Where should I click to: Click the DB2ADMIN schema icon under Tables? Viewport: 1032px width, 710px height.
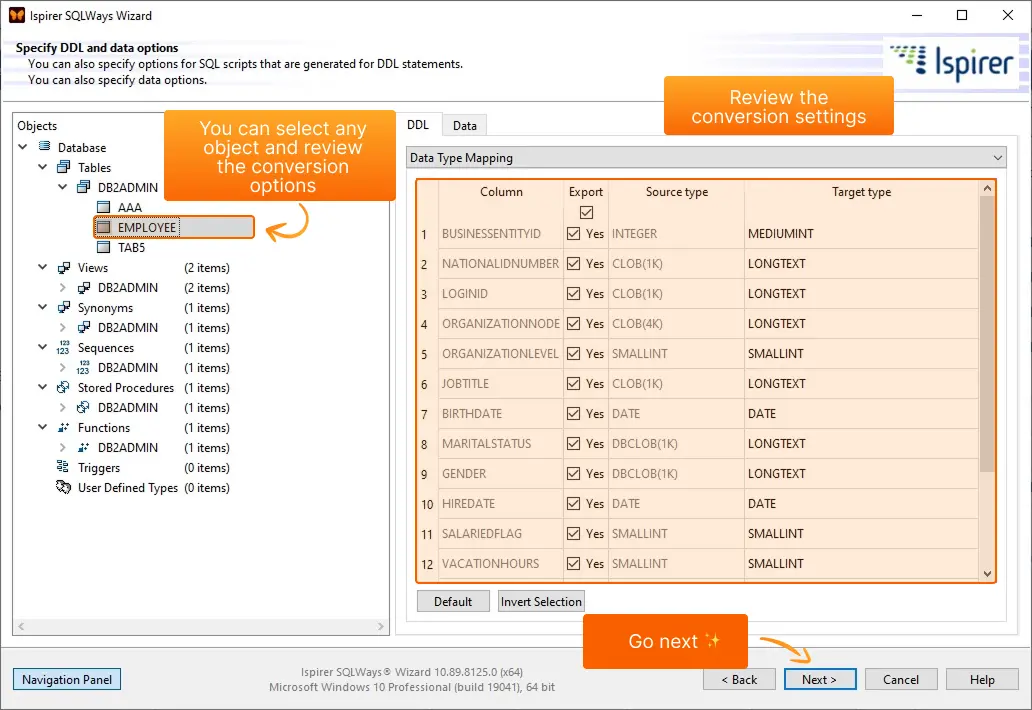(x=84, y=187)
